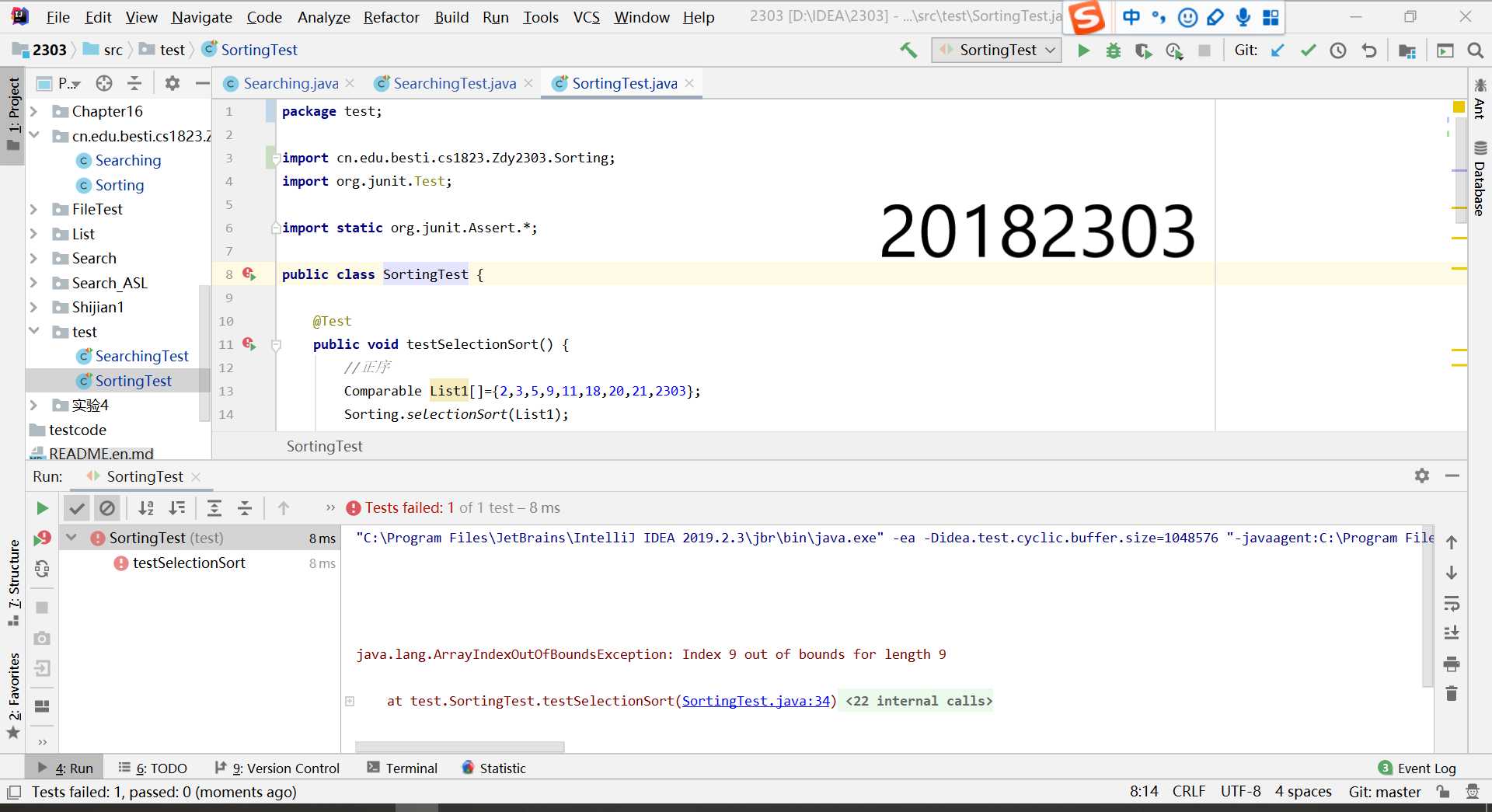Screen dimensions: 1492x812
Task: Open Version Control tool window
Action: point(277,768)
